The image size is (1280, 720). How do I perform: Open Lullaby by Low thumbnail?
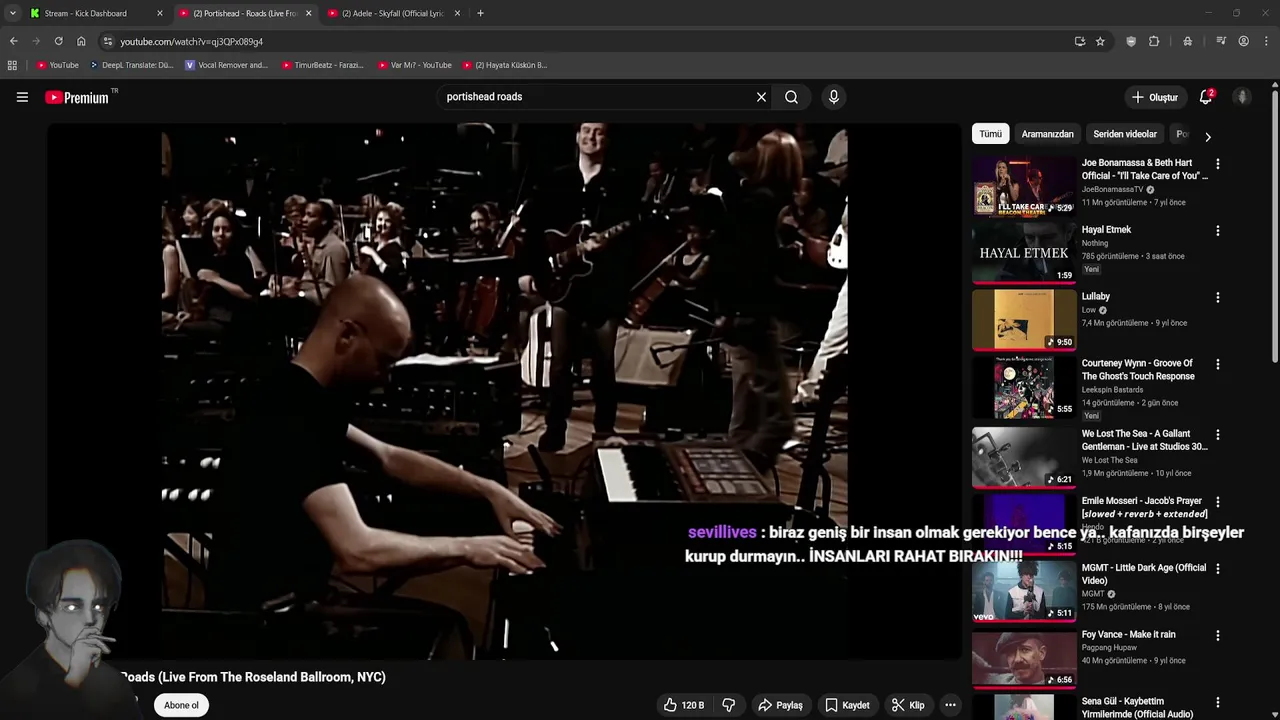(x=1024, y=320)
